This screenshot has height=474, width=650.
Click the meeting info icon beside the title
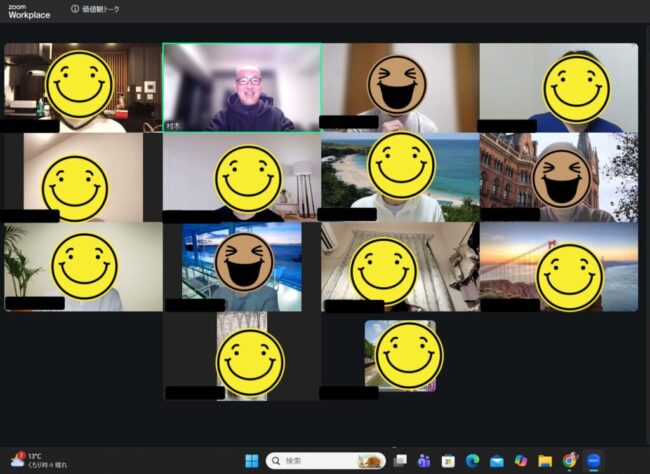[75, 9]
